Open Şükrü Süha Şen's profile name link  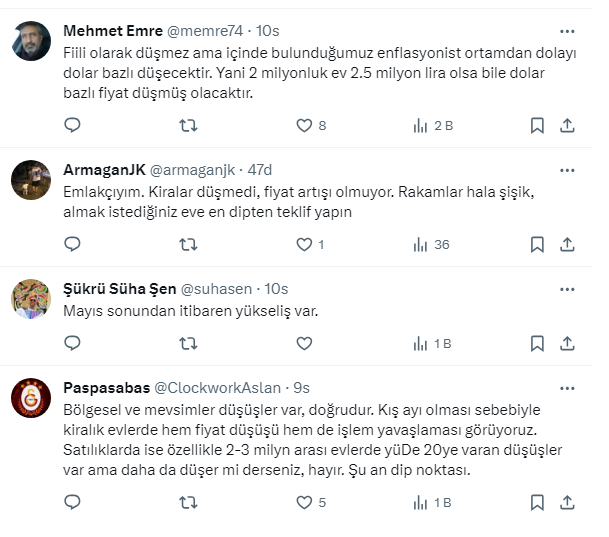coord(119,288)
